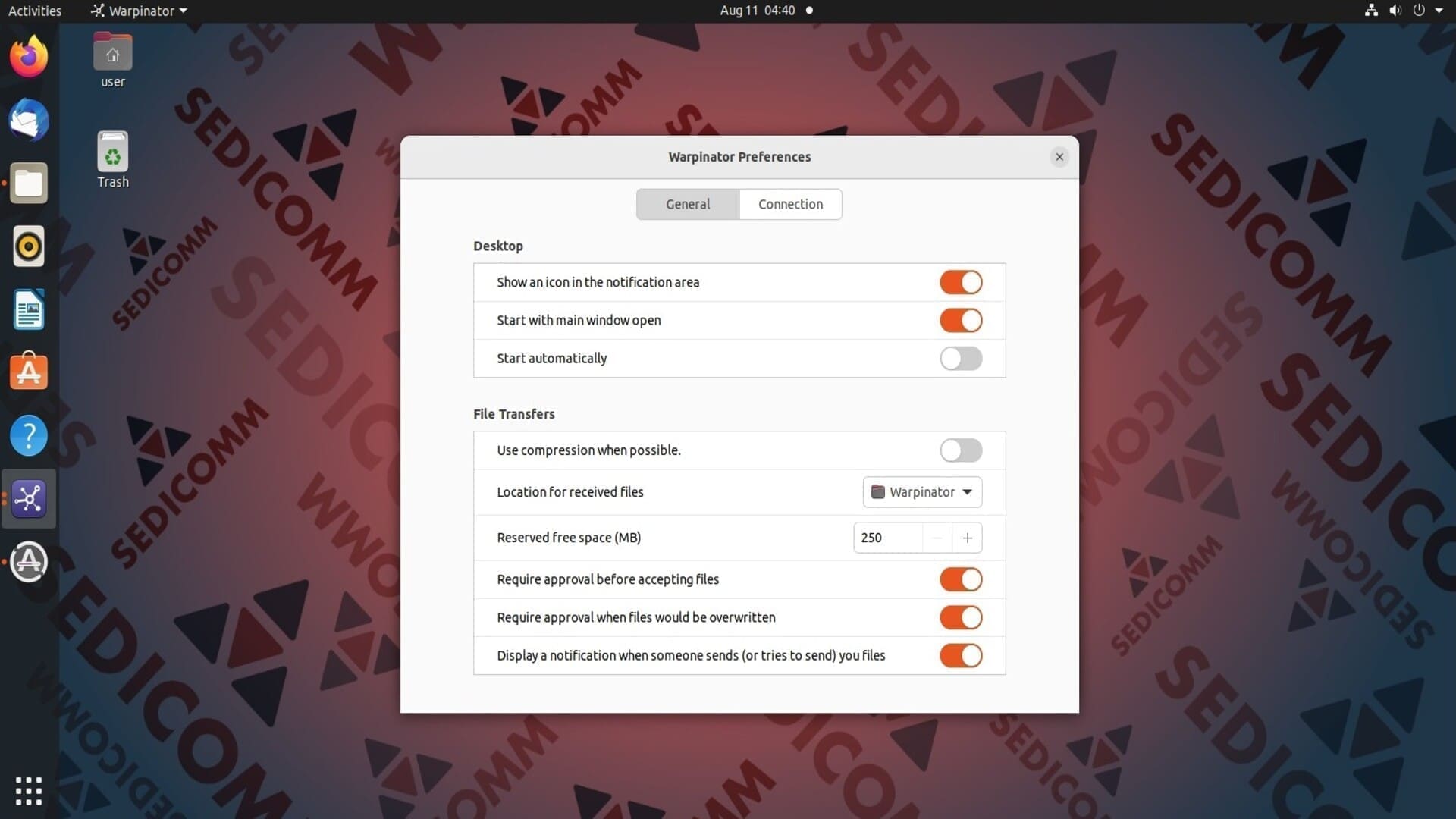
Task: Increase reserved free space with plus button
Action: pyautogui.click(x=967, y=538)
